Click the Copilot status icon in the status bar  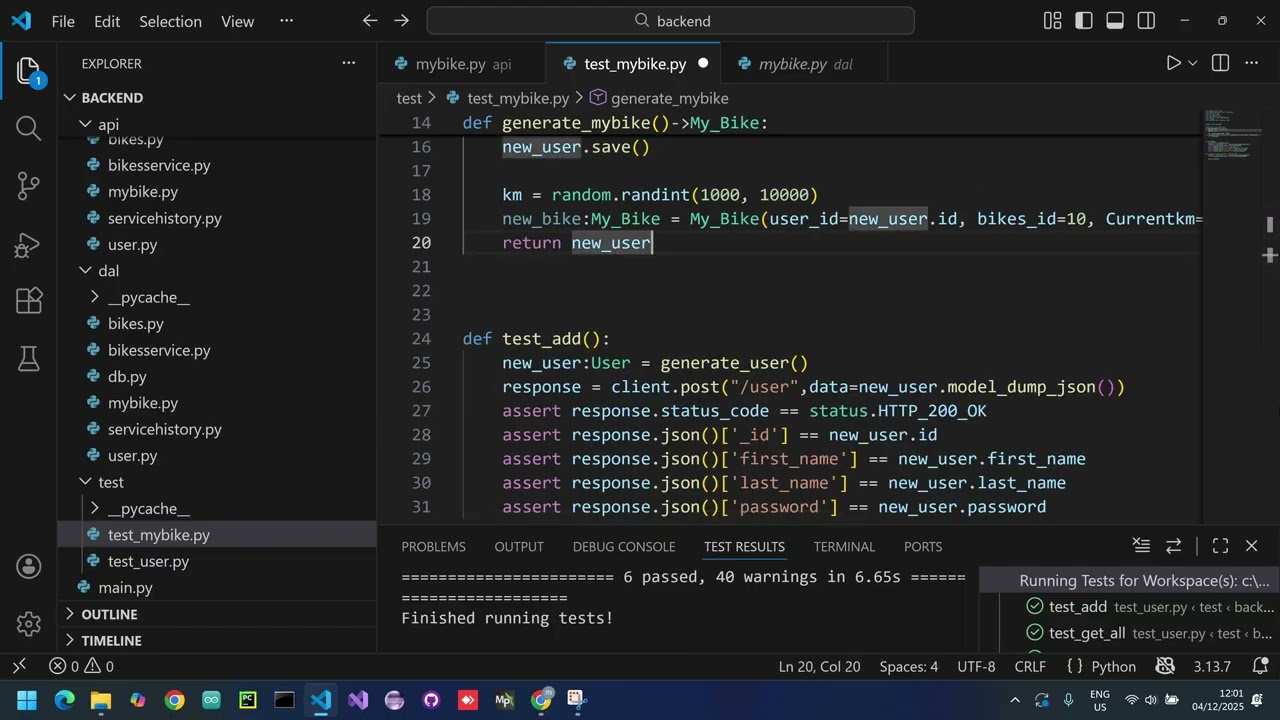[x=1165, y=666]
